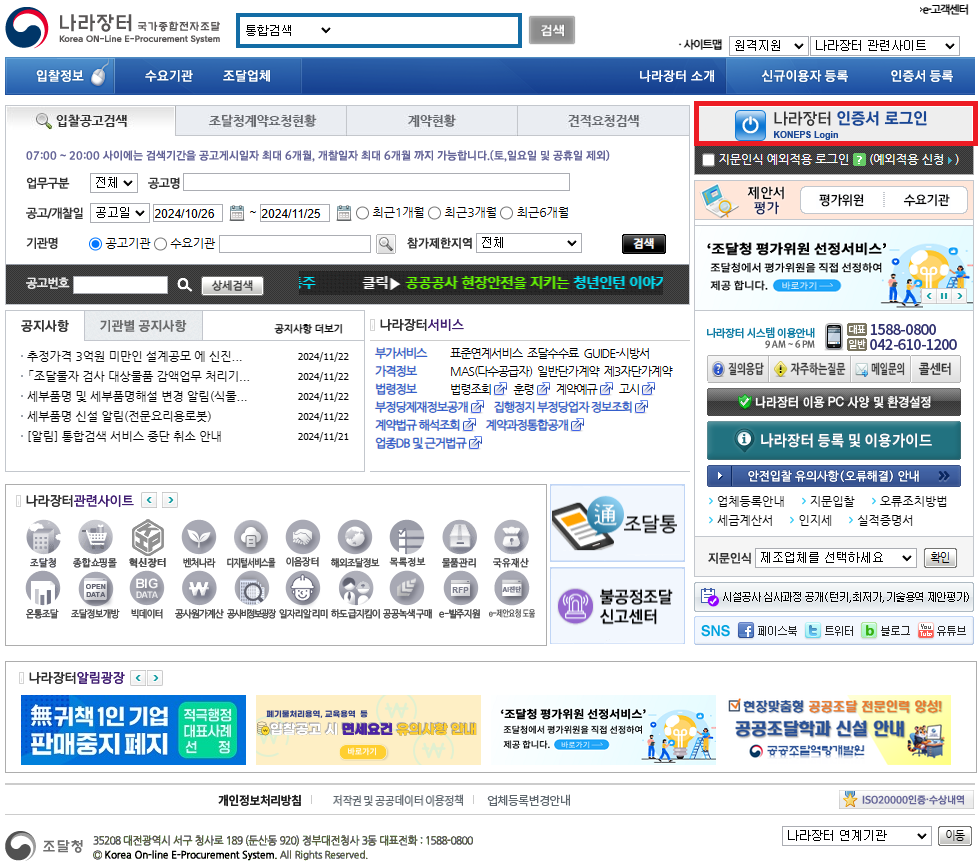Open the 조달업체 menu
The image size is (979, 866).
[247, 76]
